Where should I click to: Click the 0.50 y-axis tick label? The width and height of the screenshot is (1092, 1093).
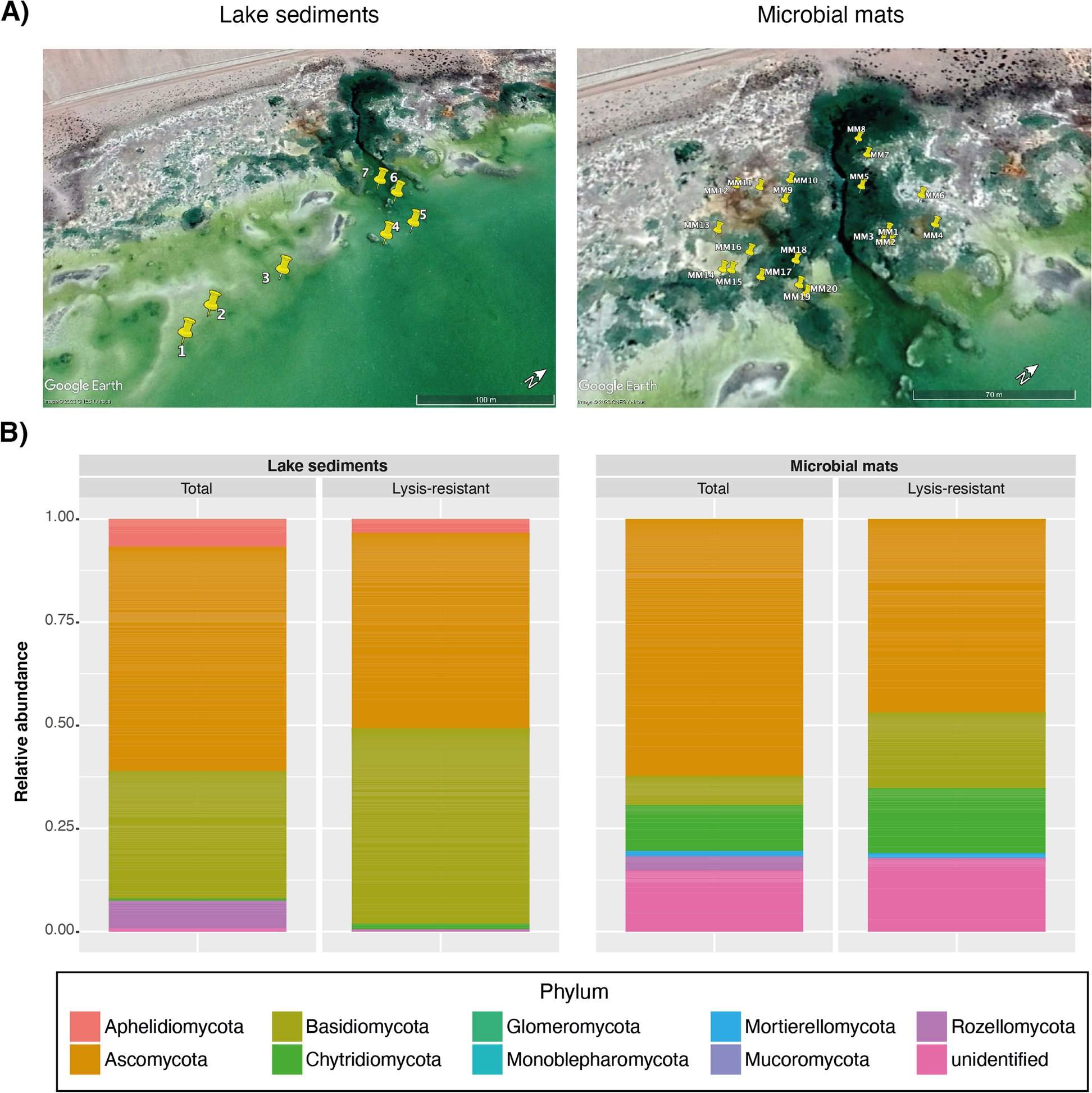coord(60,723)
